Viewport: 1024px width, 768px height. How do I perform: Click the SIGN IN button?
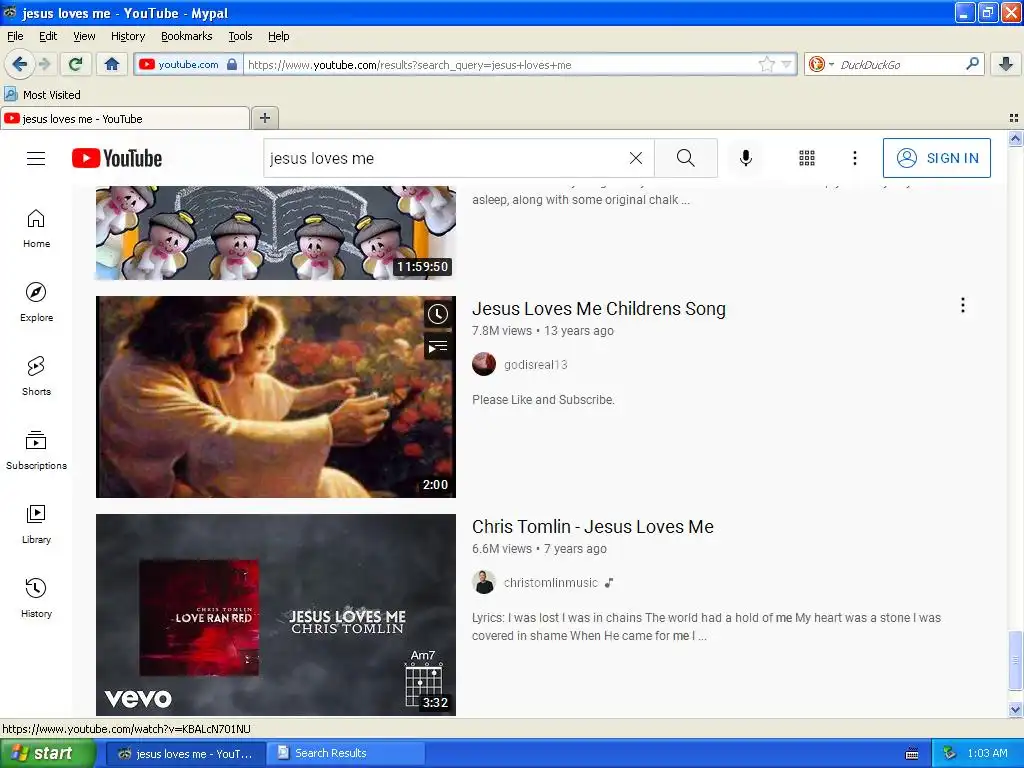click(936, 158)
